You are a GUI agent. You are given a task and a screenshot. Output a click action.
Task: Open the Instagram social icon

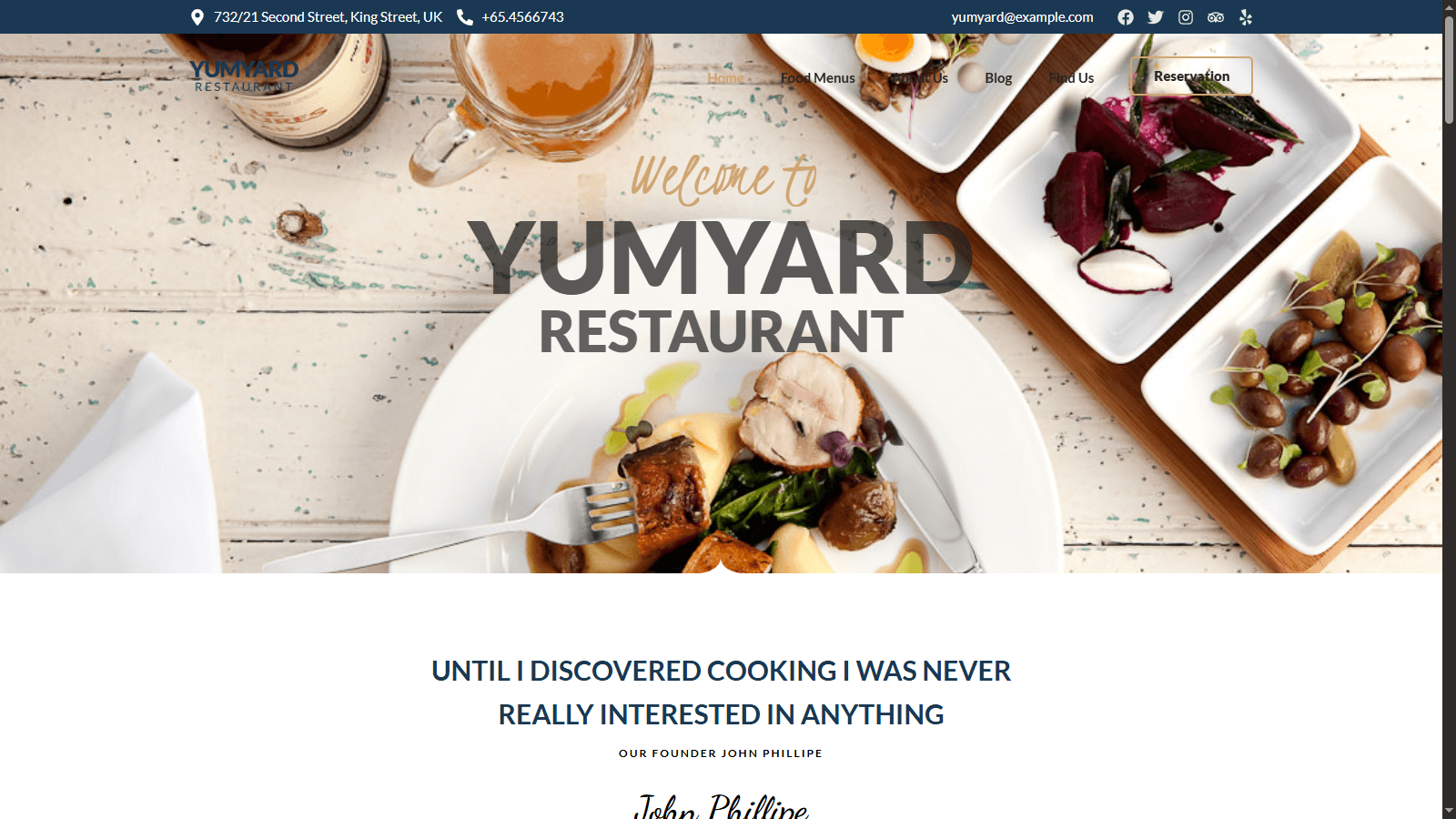1186,17
